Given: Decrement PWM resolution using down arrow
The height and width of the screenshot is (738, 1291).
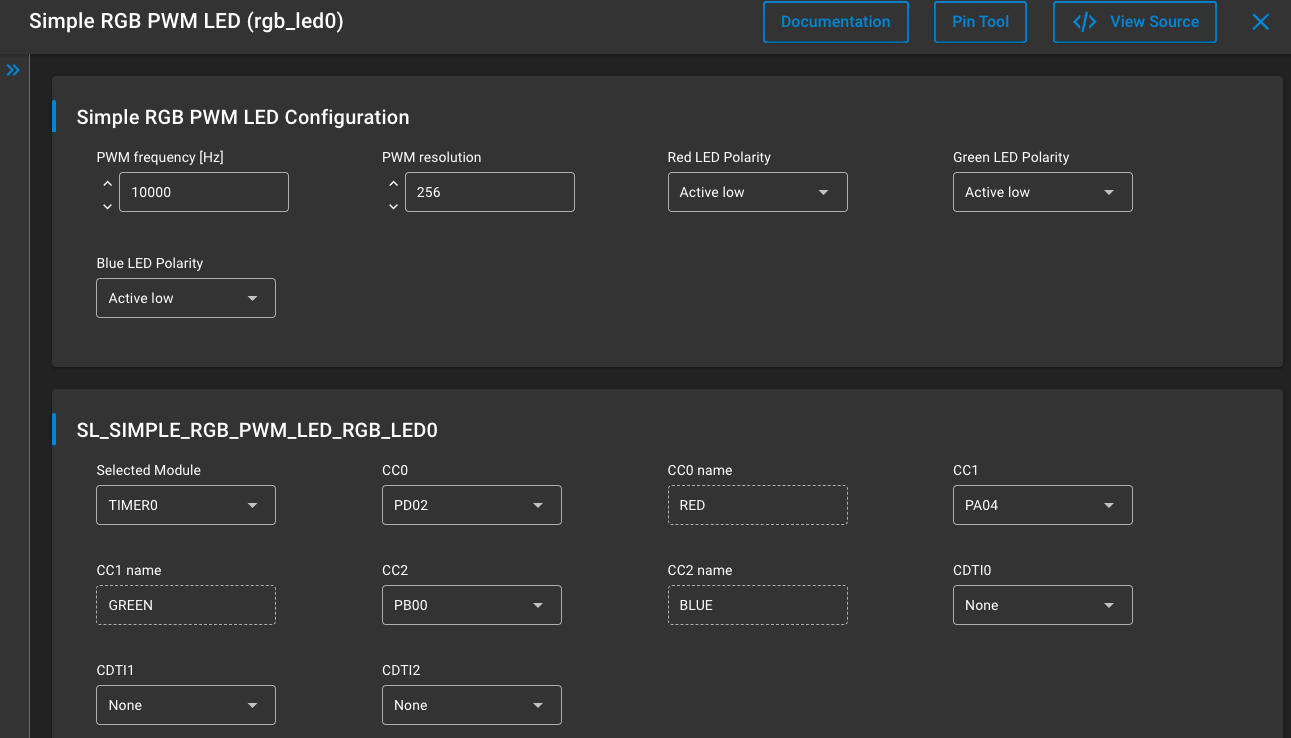Looking at the screenshot, I should [393, 206].
